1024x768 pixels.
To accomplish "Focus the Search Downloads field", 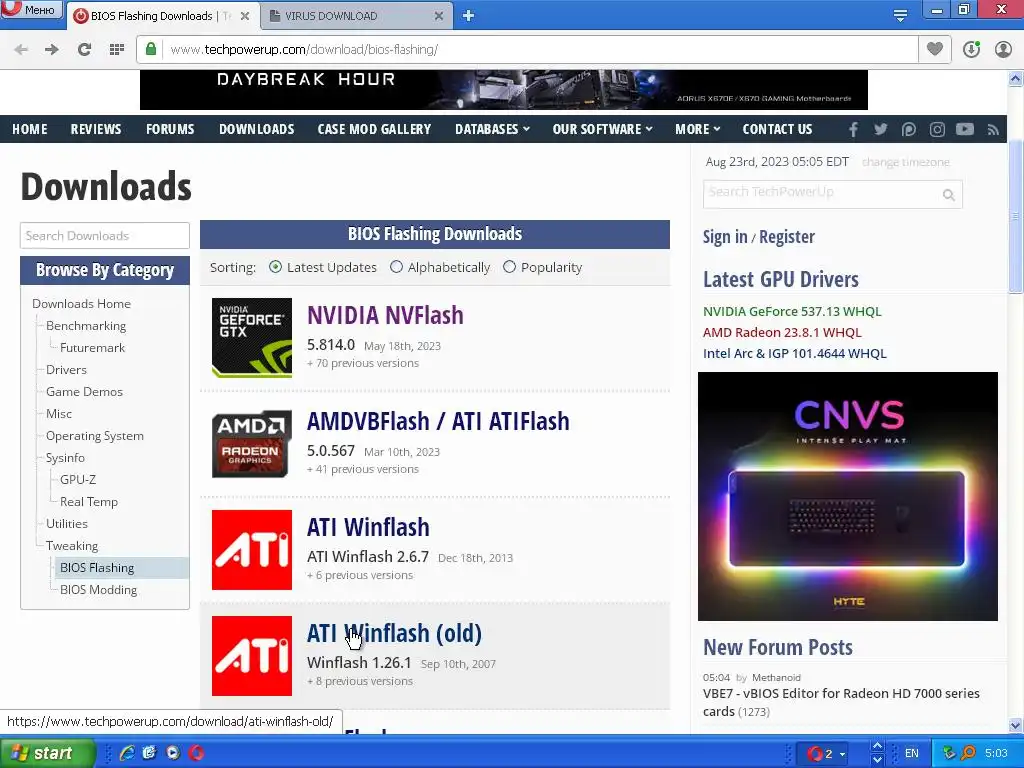I will (x=104, y=236).
